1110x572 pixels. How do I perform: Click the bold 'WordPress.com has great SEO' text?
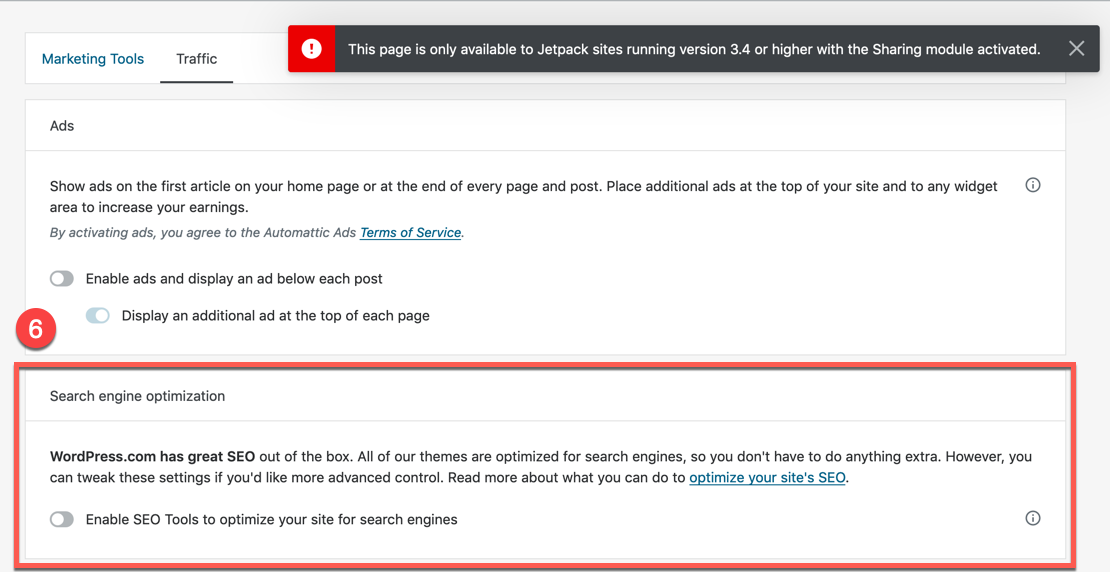150,457
